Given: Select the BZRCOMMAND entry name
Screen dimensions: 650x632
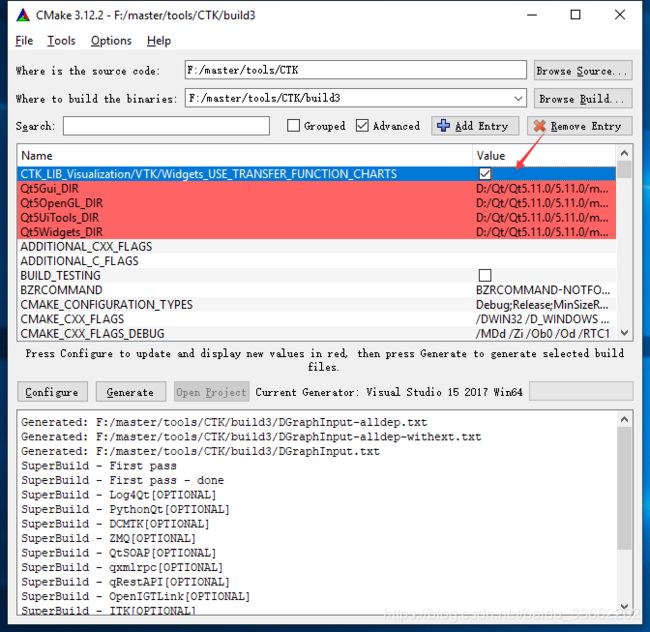Looking at the screenshot, I should 61,290.
